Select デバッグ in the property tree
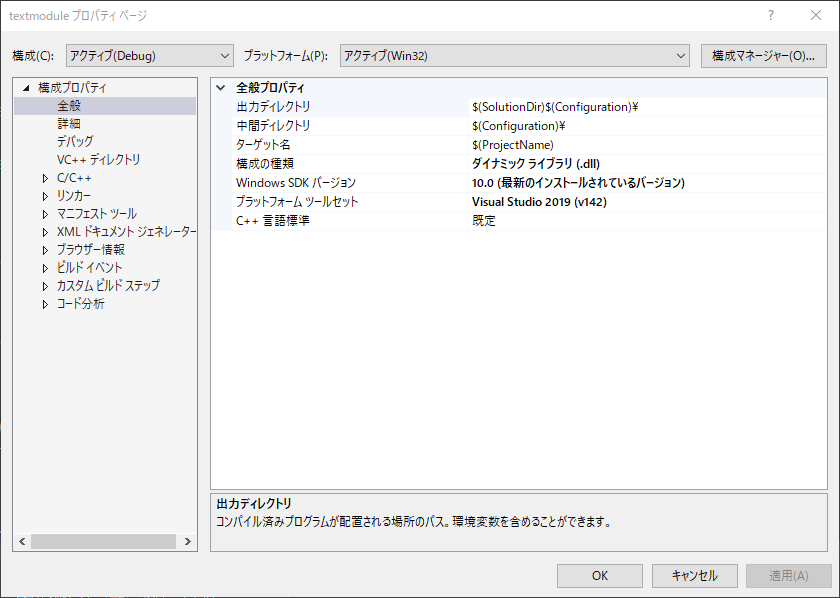The height and width of the screenshot is (598, 840). click(75, 141)
